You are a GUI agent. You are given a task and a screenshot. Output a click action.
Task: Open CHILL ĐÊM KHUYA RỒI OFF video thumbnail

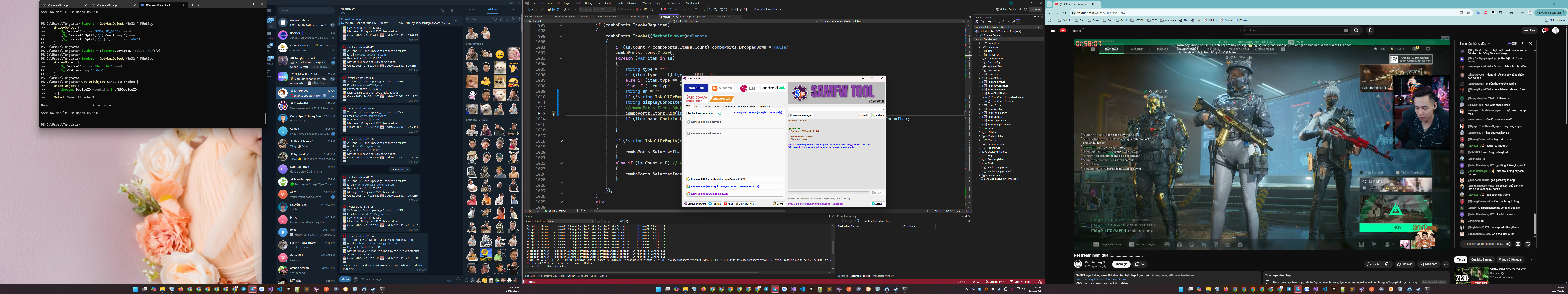pos(1471,276)
